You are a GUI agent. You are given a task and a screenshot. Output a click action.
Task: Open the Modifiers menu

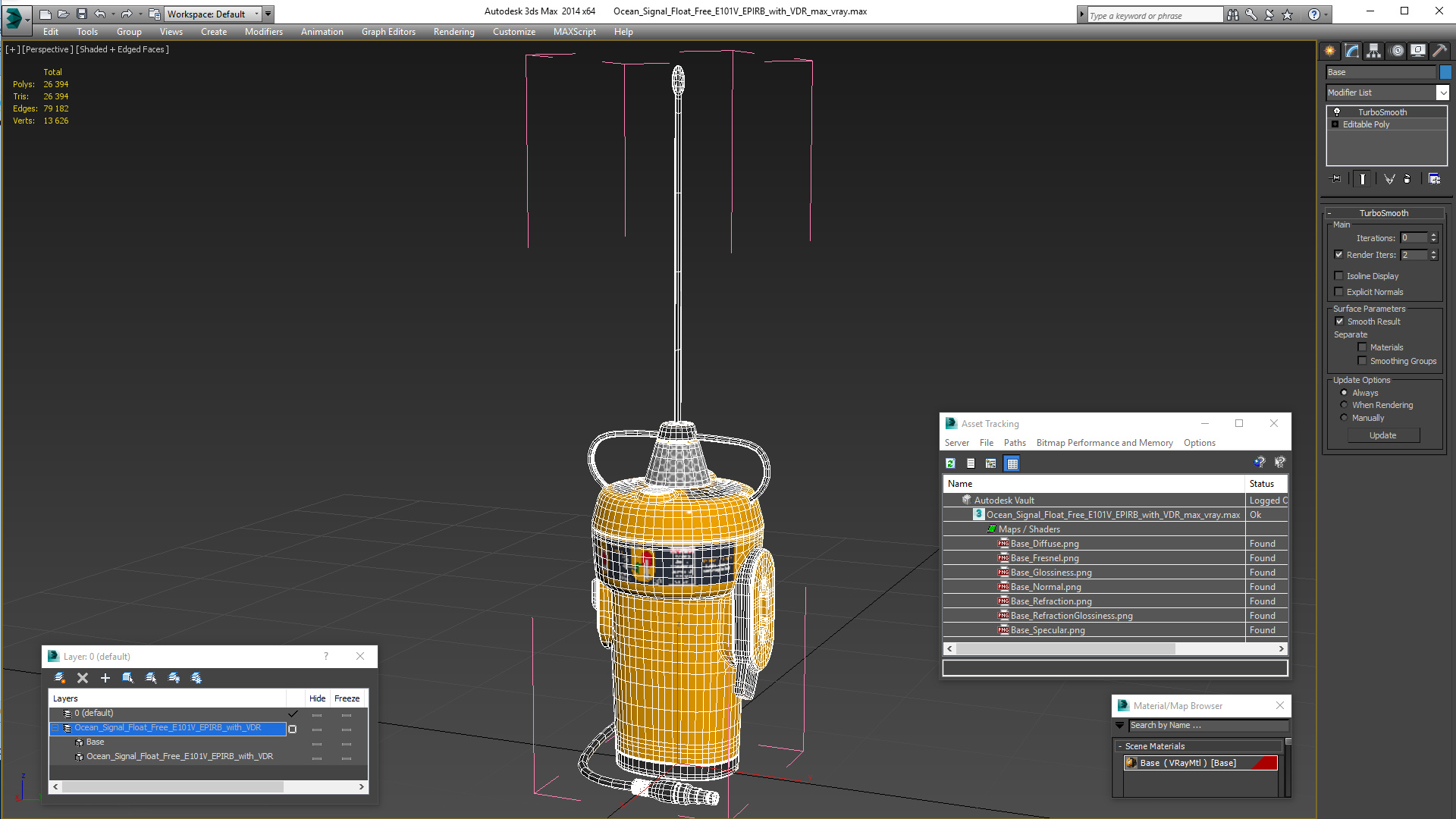pyautogui.click(x=263, y=32)
